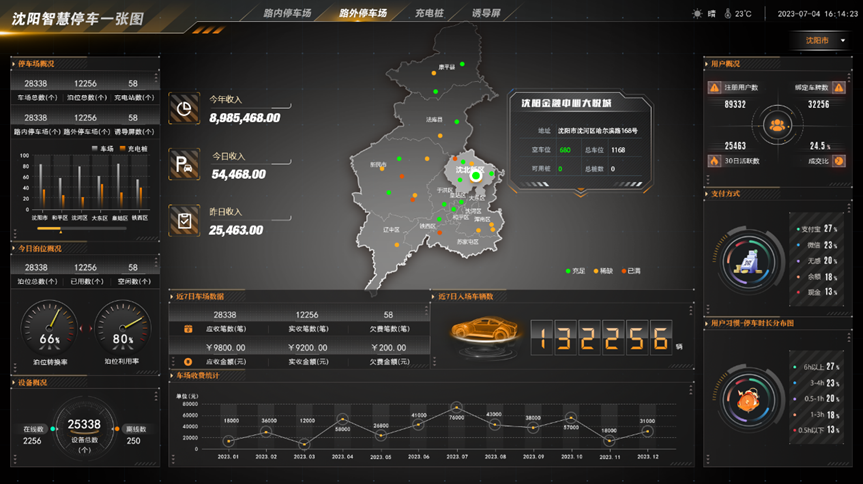The width and height of the screenshot is (863, 484).
Task: Click the central users group icon
Action: point(777,125)
